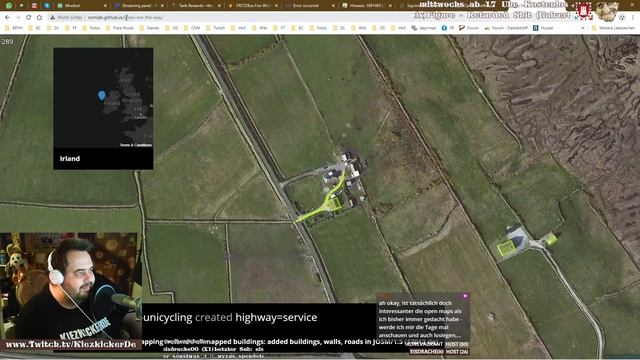The width and height of the screenshot is (640, 360).
Task: Click the pink icon atop chat box
Action: point(465,296)
